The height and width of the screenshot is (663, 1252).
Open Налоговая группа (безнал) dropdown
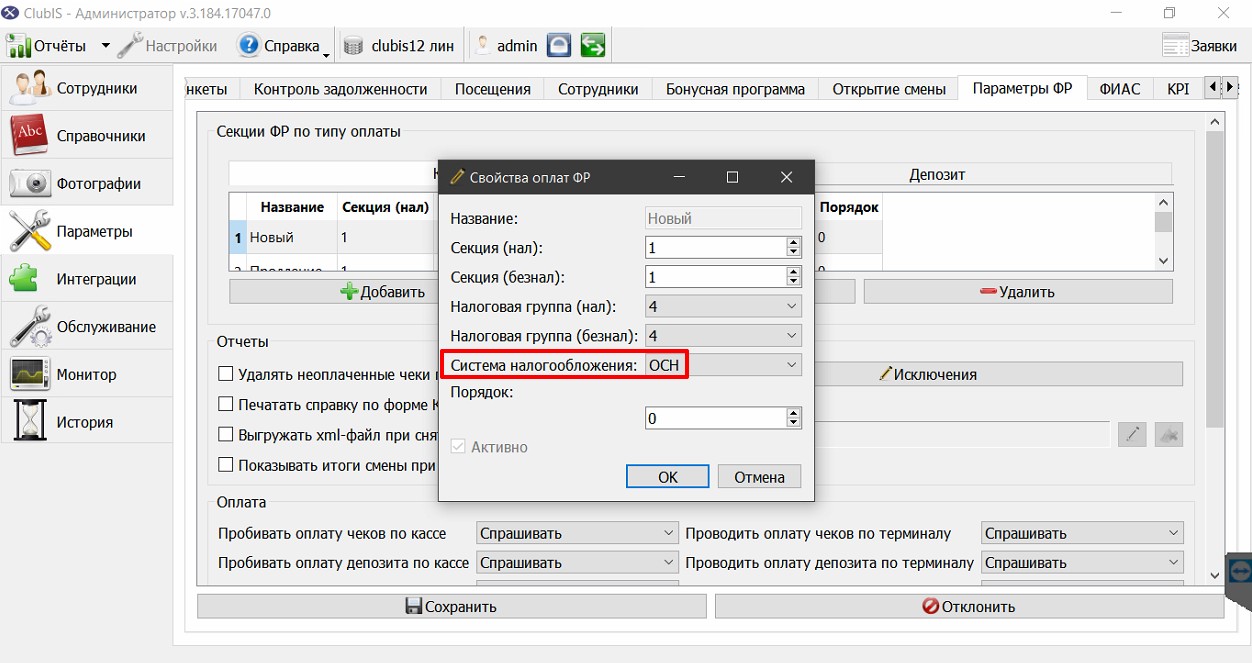723,336
